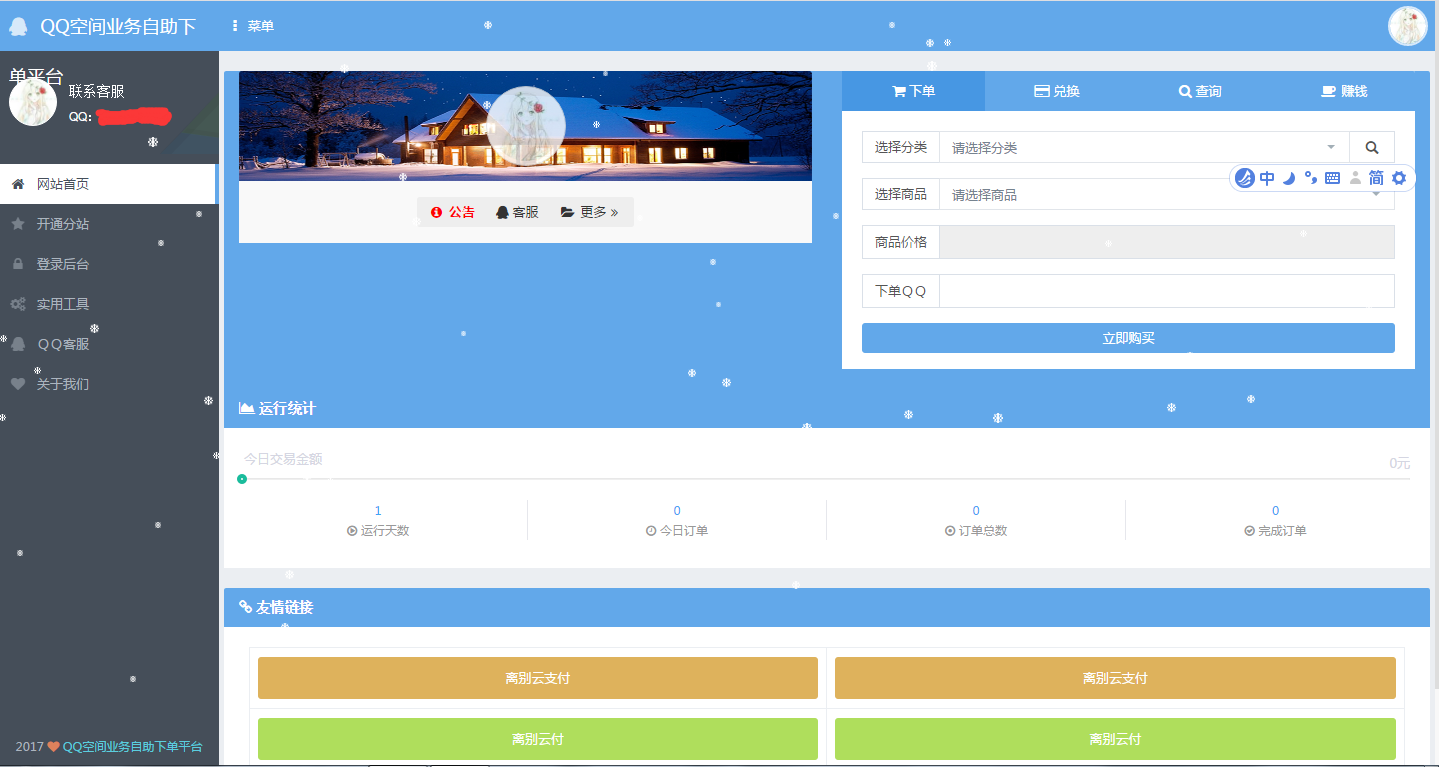Click the 友情链接 panel heading

pyautogui.click(x=276, y=607)
